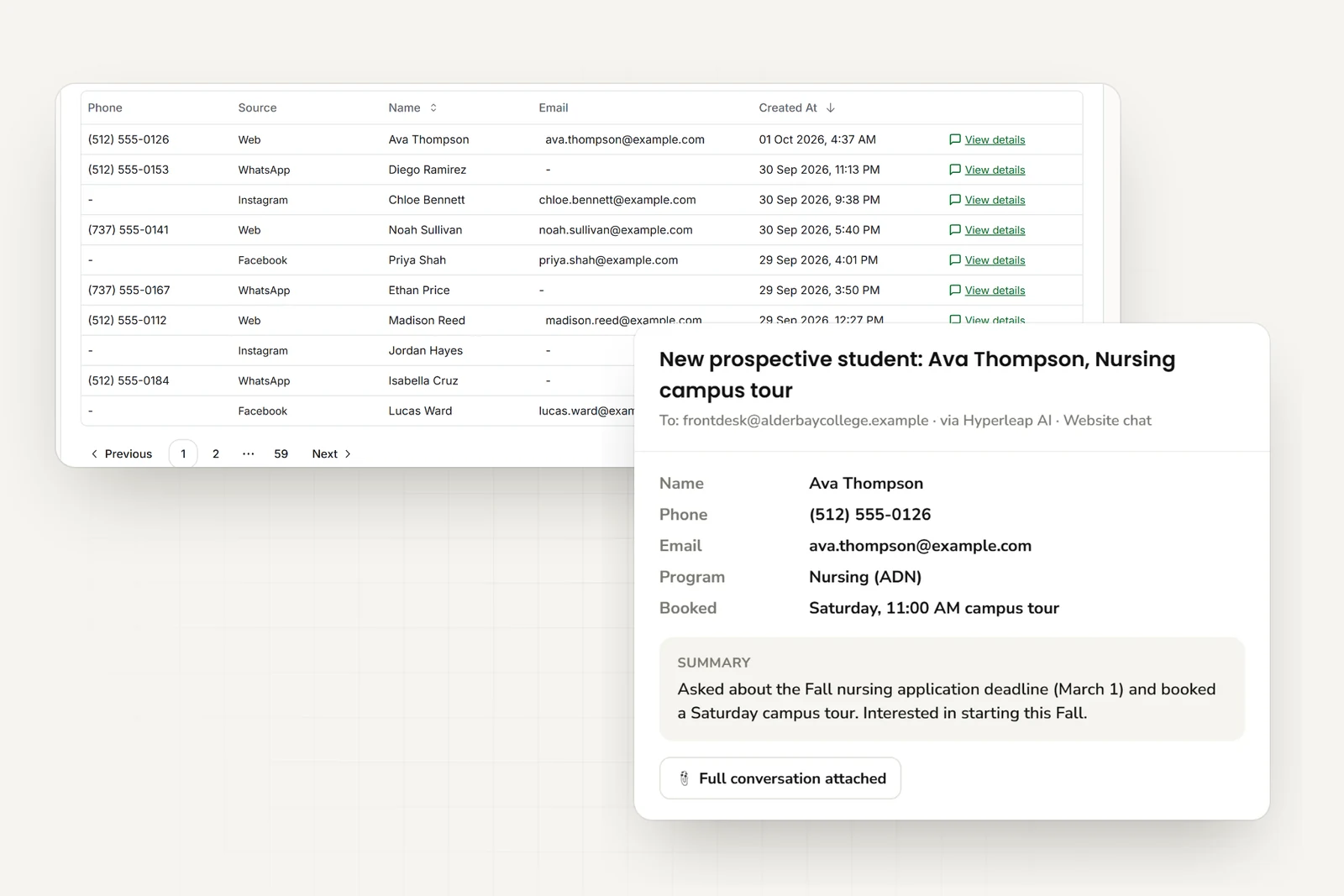Select email chloe.bennett@example.com in table

tap(617, 200)
